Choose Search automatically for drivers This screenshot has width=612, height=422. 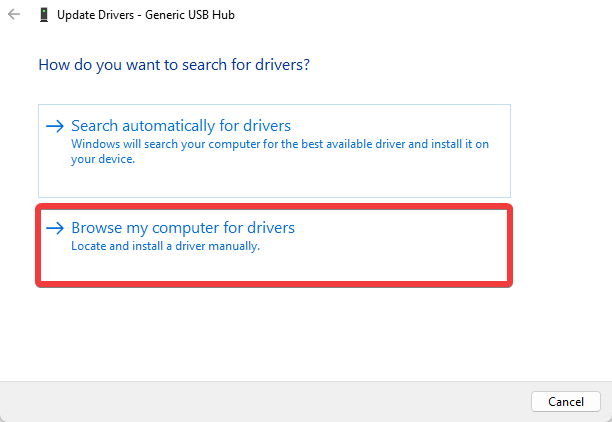181,126
